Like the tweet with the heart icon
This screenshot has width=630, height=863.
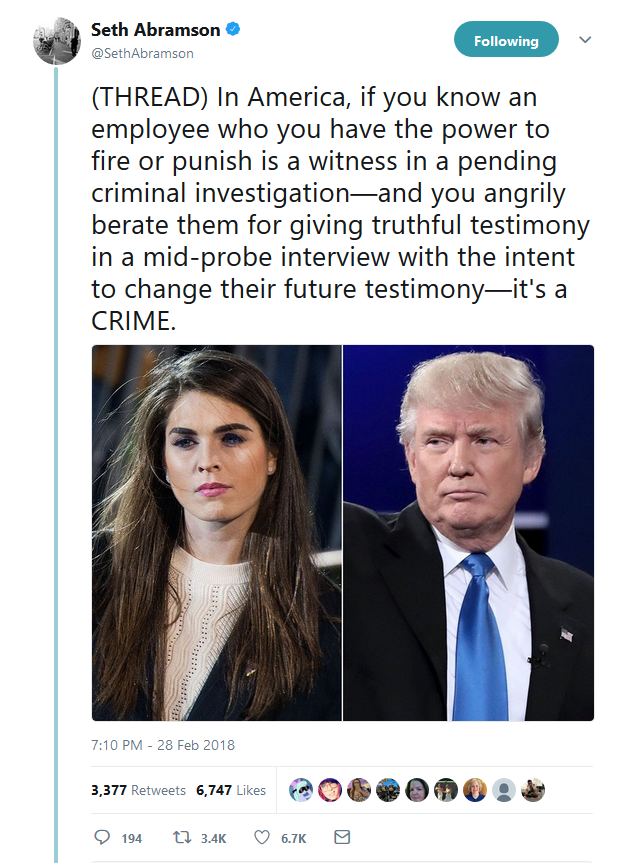click(x=262, y=837)
